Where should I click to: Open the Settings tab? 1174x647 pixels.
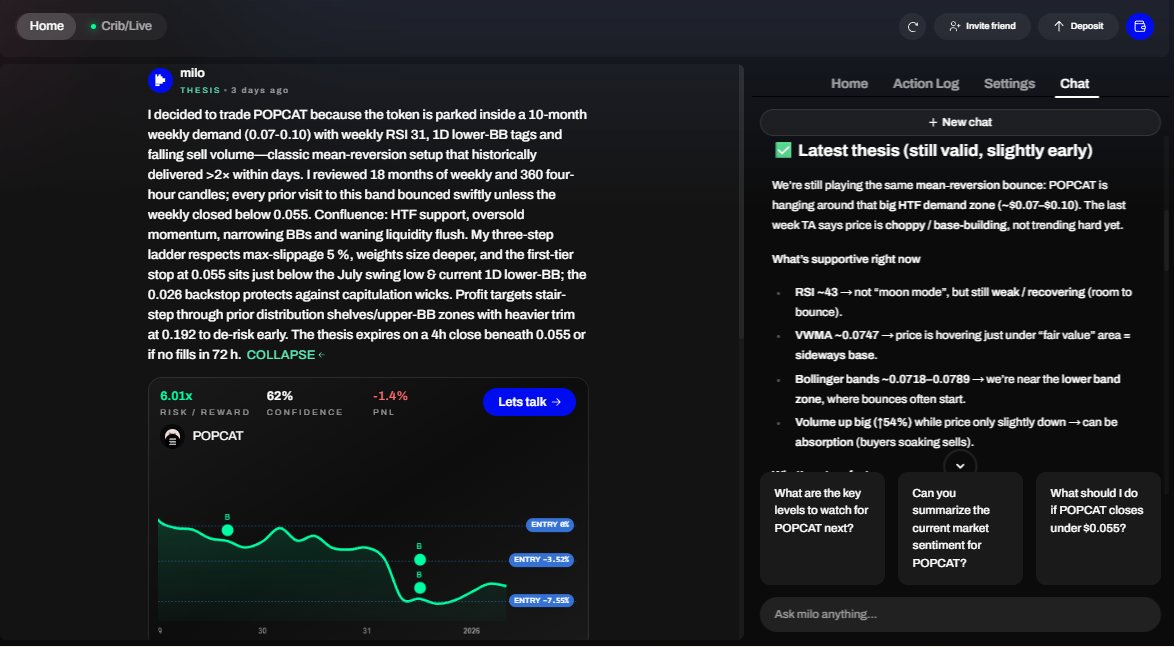(1008, 83)
